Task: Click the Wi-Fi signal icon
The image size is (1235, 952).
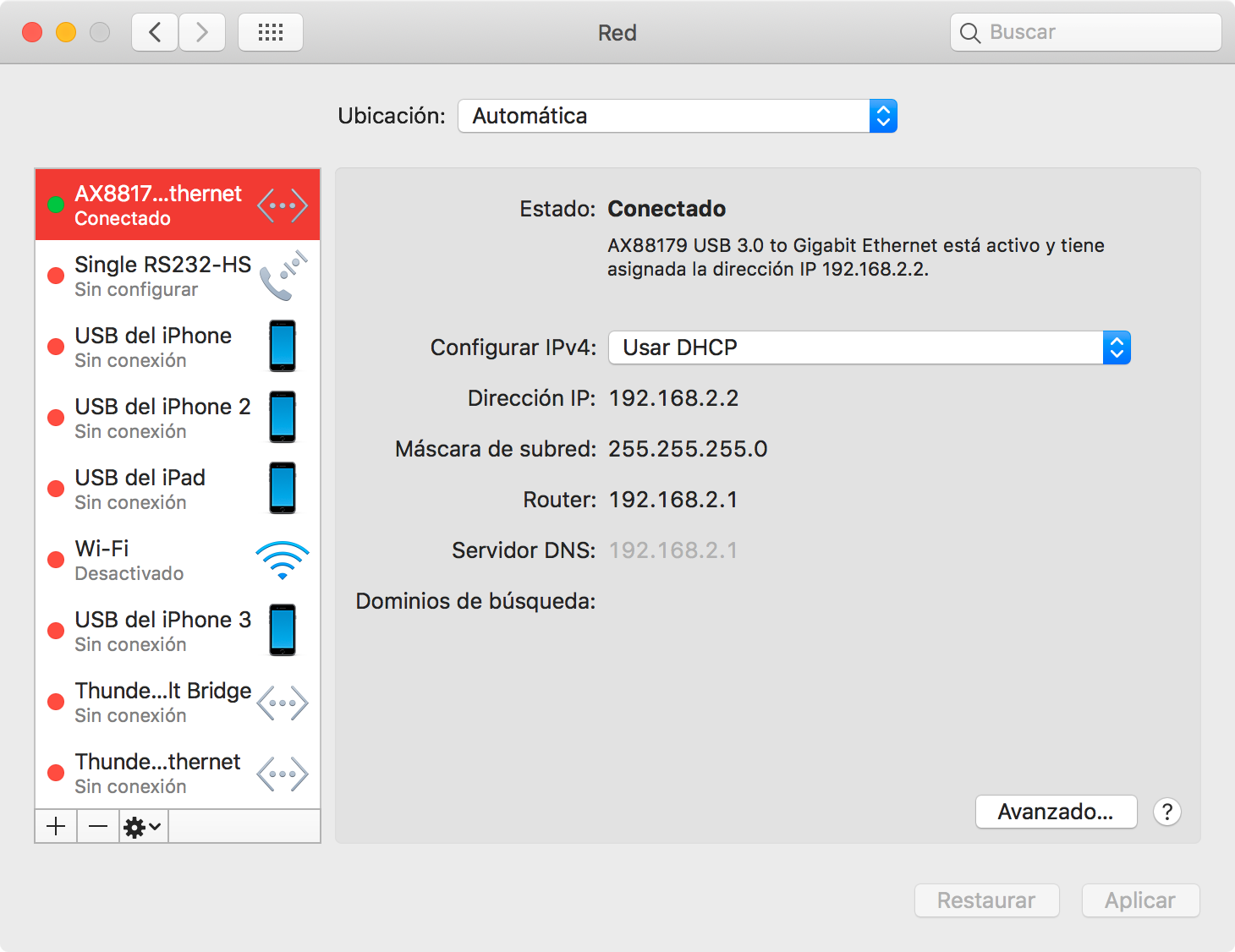Action: click(283, 560)
